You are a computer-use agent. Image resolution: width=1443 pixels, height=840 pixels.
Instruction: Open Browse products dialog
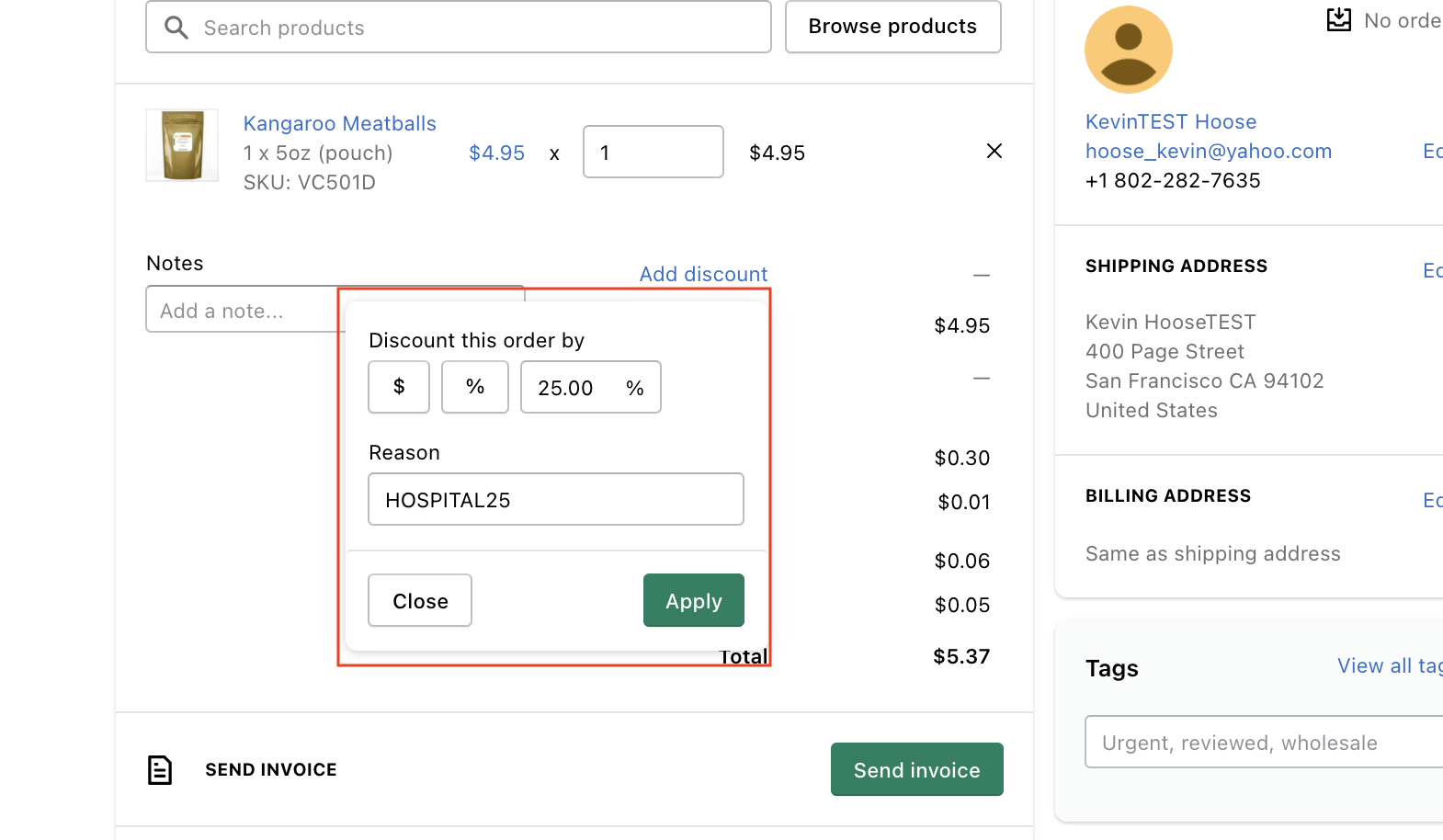892,27
